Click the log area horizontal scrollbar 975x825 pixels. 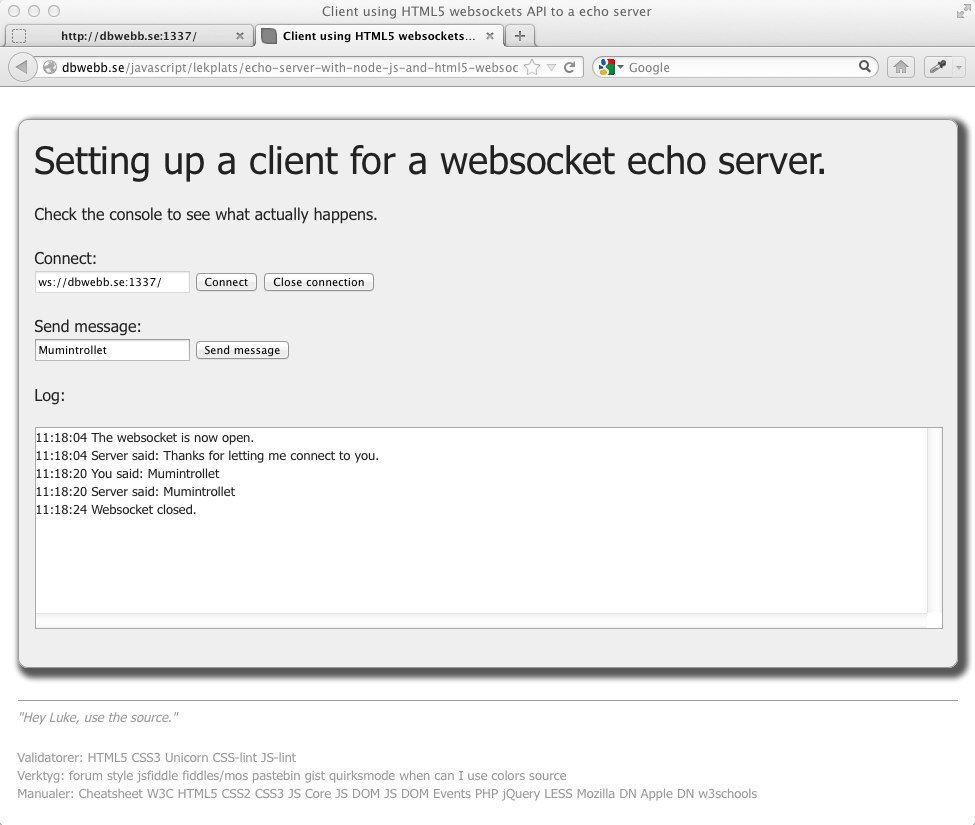coord(481,620)
